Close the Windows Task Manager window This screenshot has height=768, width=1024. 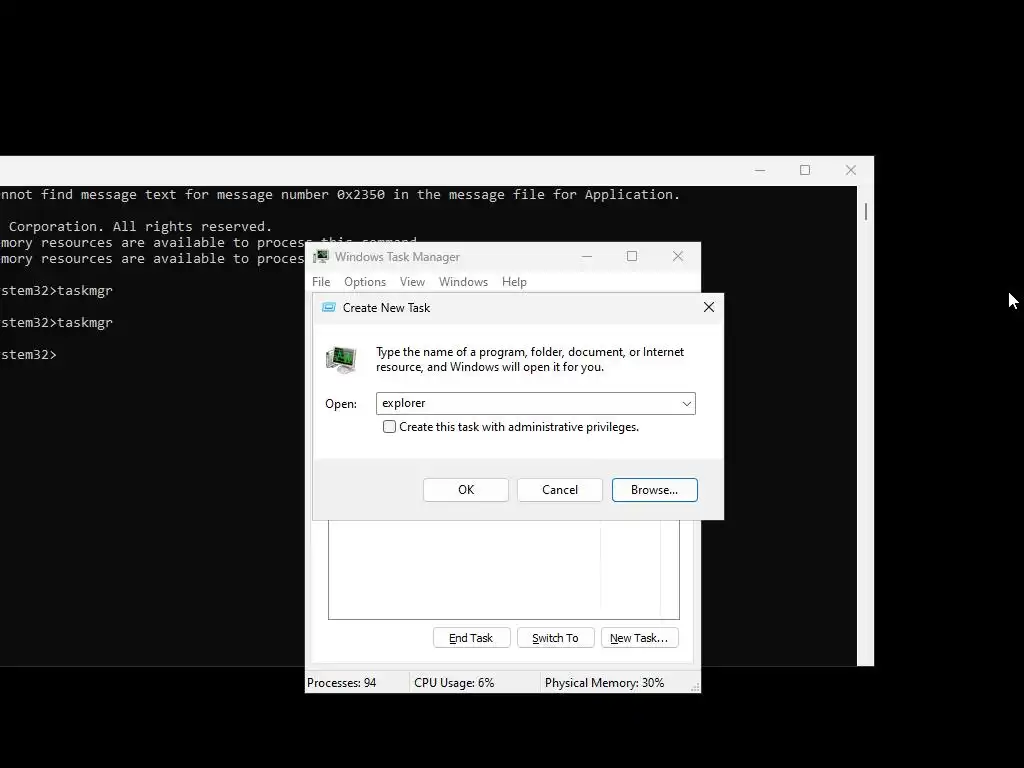pyautogui.click(x=678, y=256)
